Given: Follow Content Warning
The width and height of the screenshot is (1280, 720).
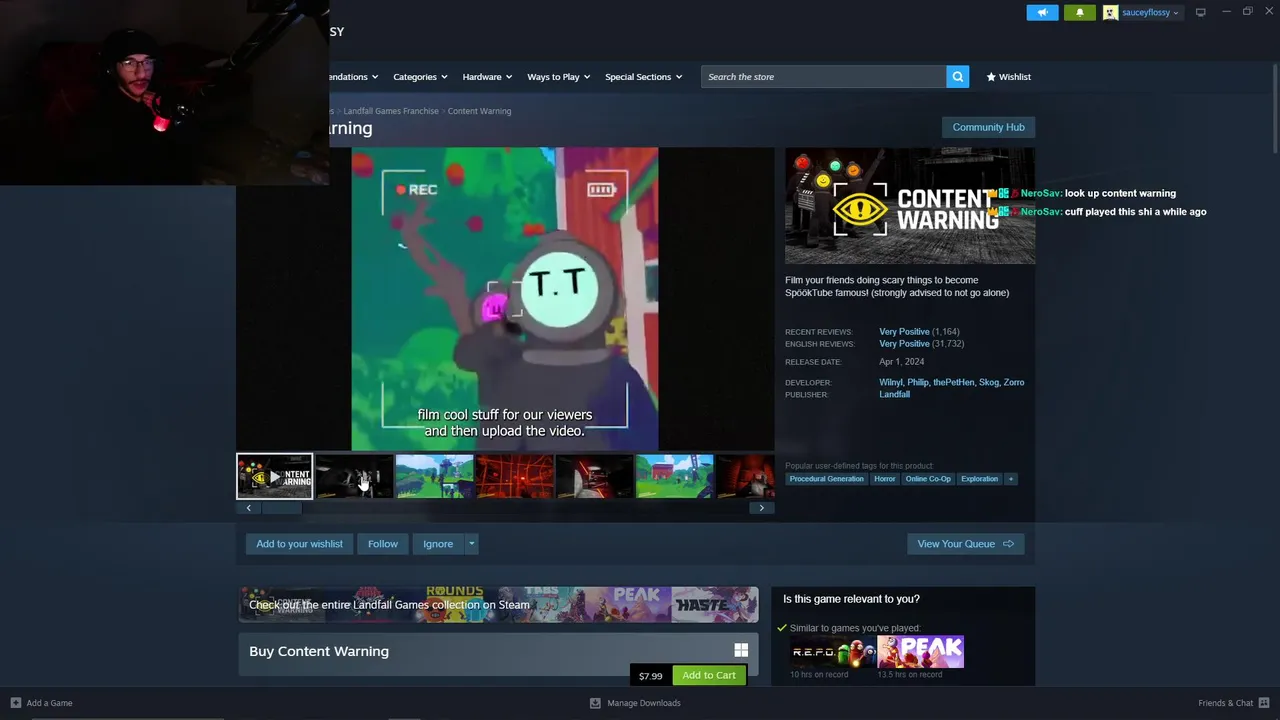Looking at the screenshot, I should click(382, 544).
